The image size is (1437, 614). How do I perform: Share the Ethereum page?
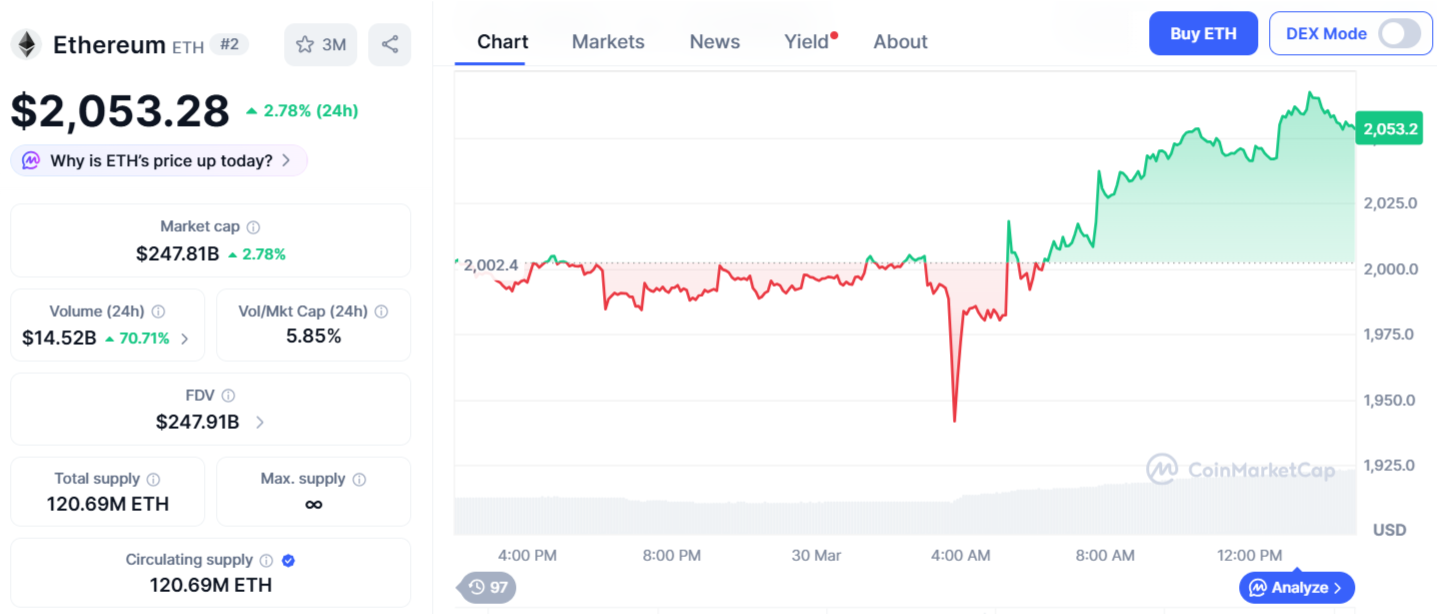point(389,44)
